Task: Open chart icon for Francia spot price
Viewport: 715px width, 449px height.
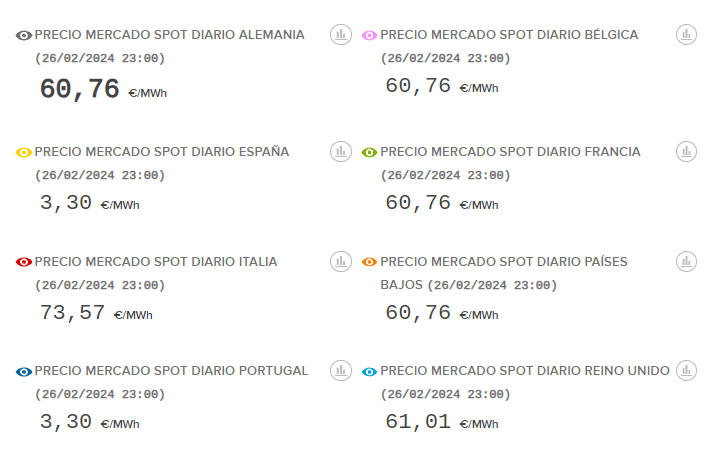Action: click(686, 152)
